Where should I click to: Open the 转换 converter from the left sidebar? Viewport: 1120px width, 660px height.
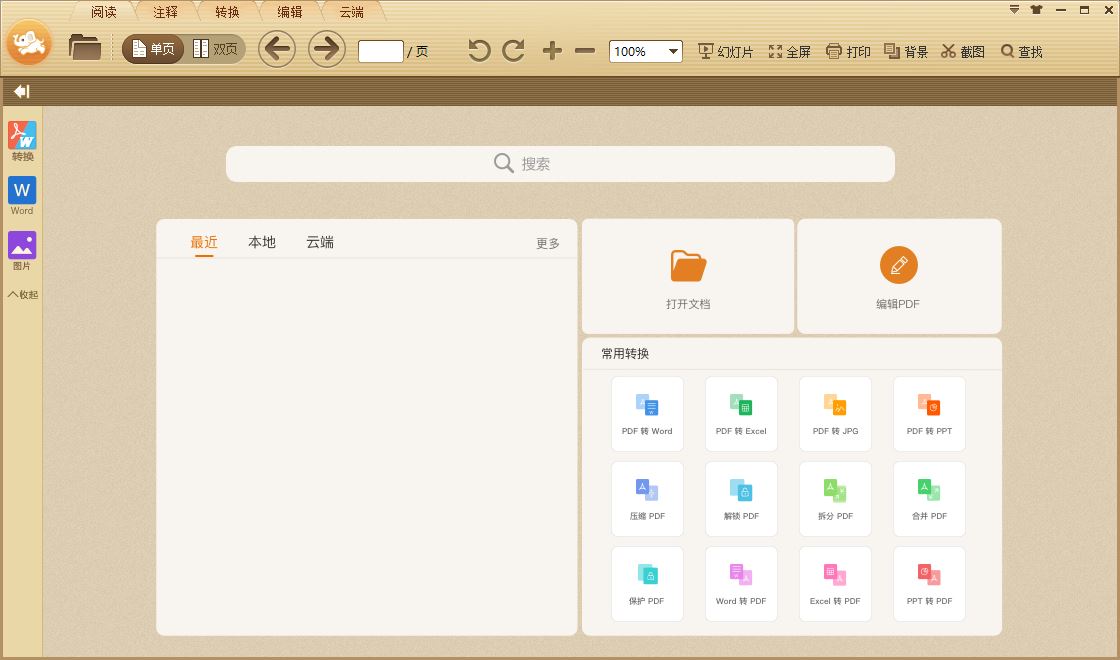pyautogui.click(x=21, y=140)
